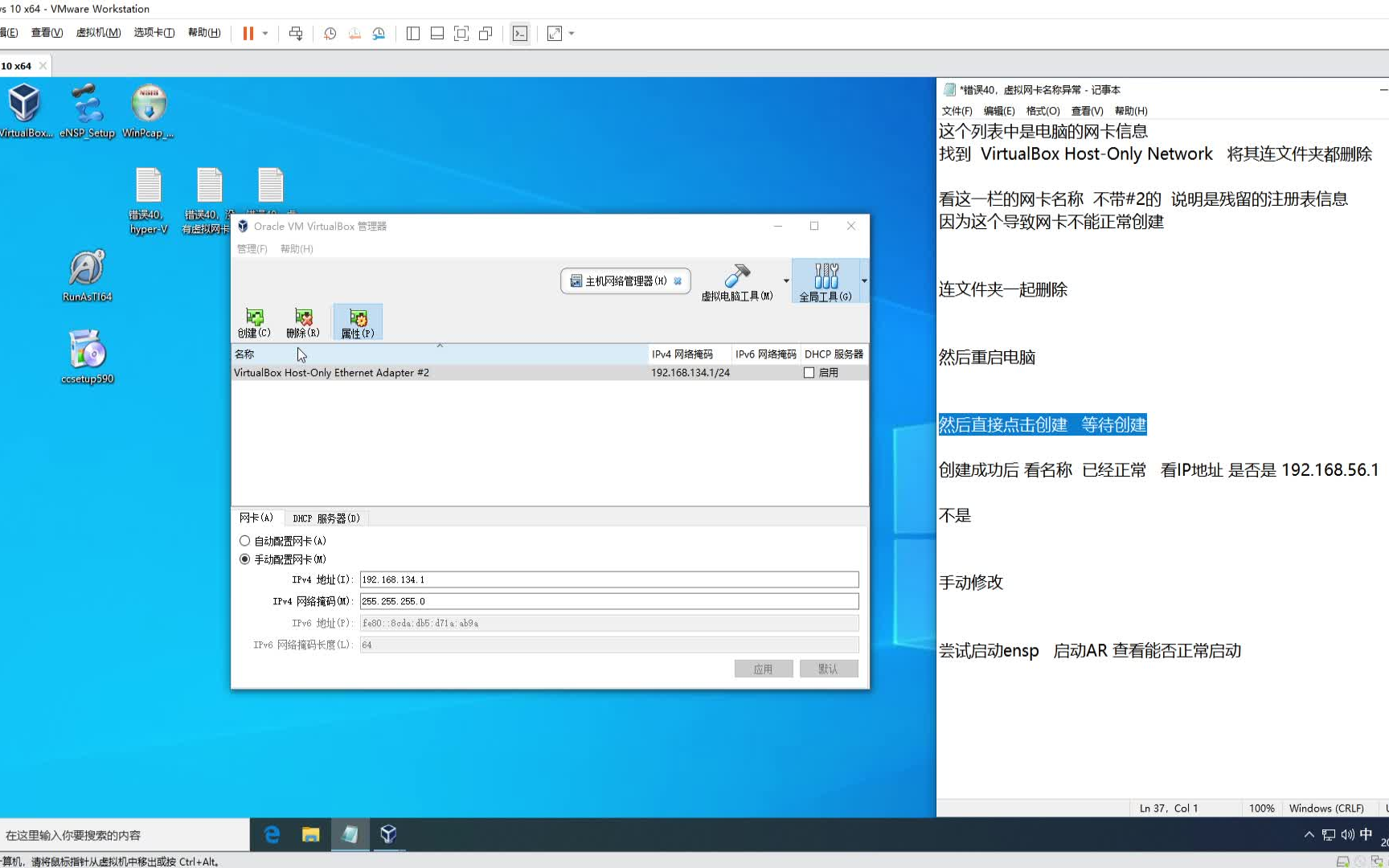The width and height of the screenshot is (1389, 868).
Task: Open the 帮助(H) menu in VMware
Action: 204,32
